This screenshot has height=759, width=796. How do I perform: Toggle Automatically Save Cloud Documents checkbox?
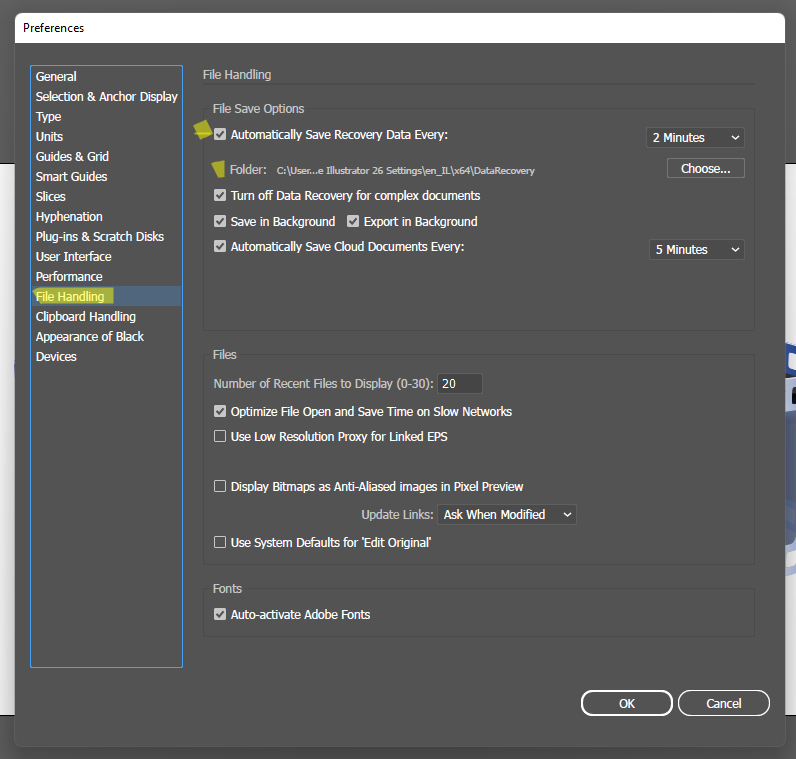point(220,247)
